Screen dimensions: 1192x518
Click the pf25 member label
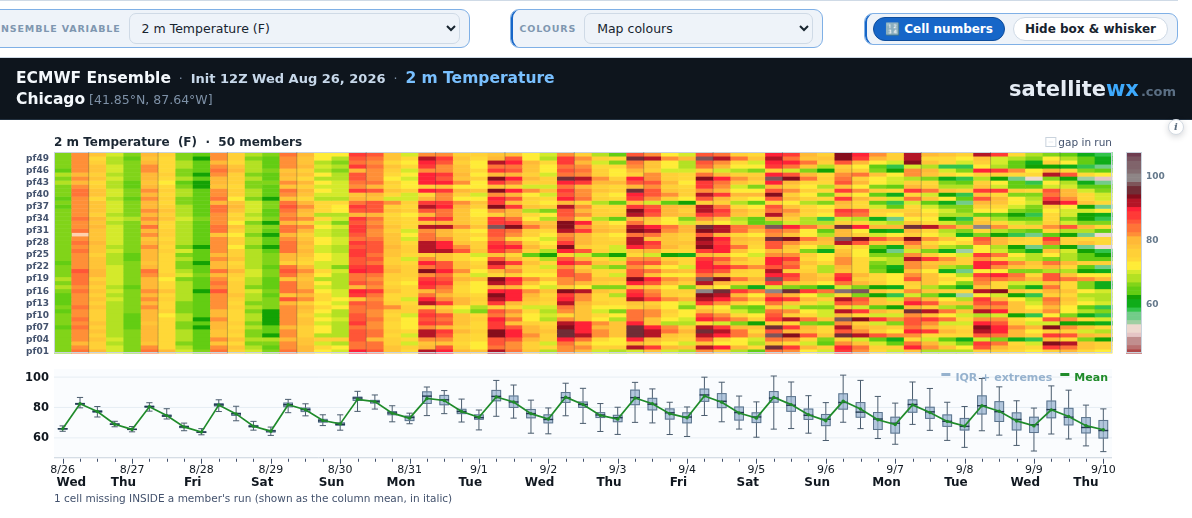click(39, 254)
